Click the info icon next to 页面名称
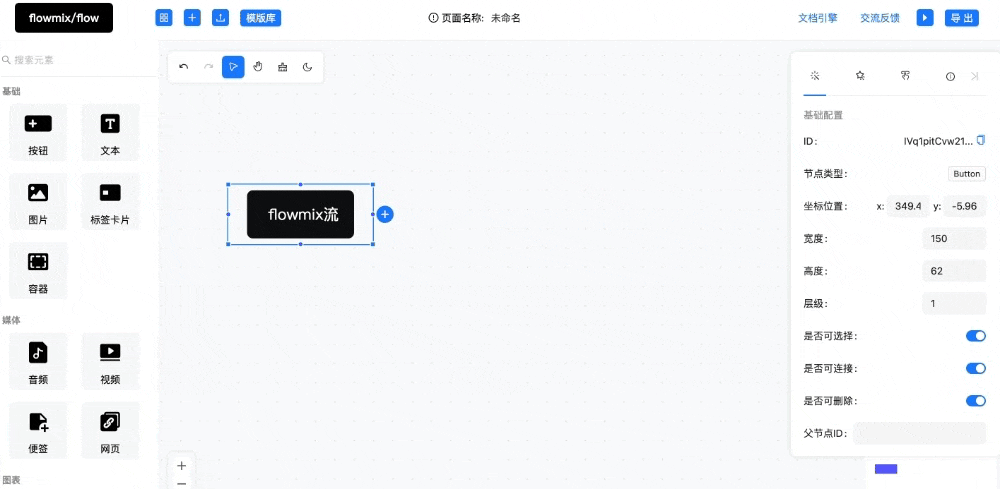 click(x=434, y=18)
